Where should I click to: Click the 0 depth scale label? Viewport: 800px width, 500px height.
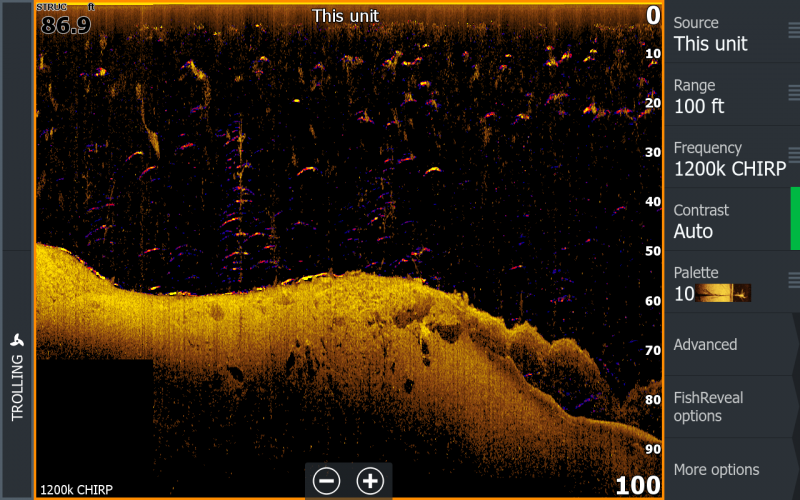tap(653, 15)
